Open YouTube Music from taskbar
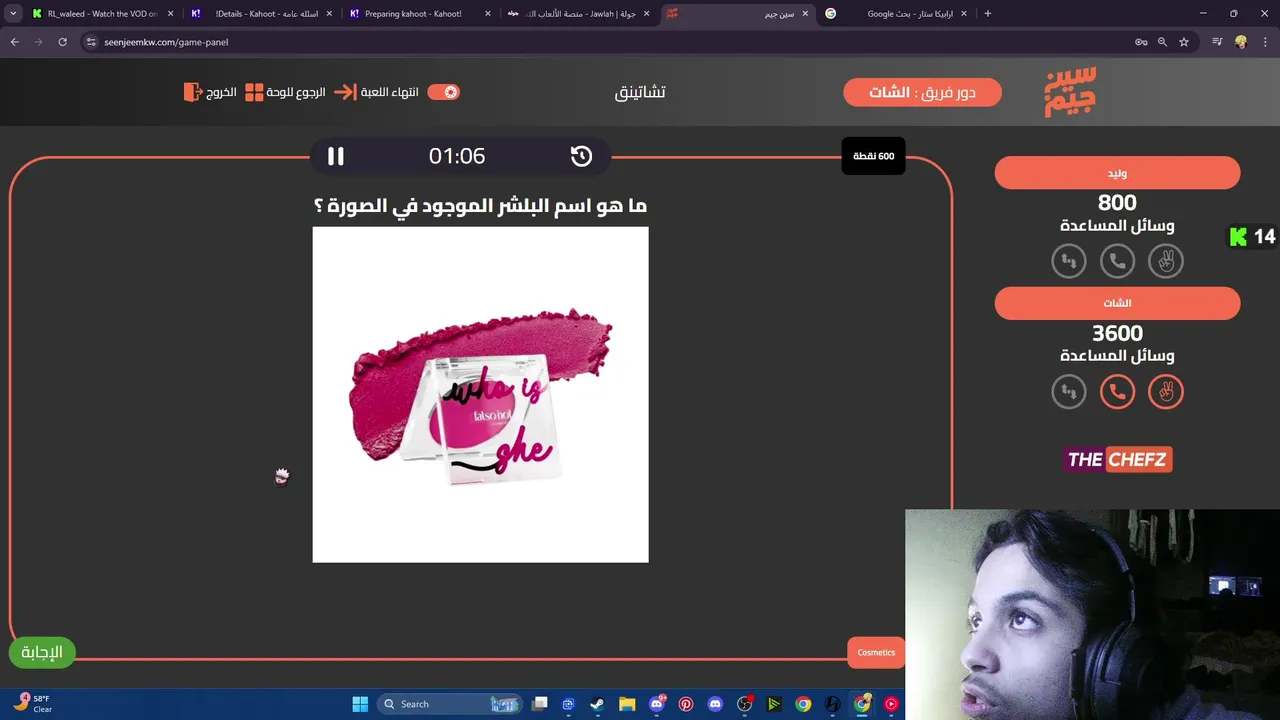The width and height of the screenshot is (1280, 720). [891, 704]
